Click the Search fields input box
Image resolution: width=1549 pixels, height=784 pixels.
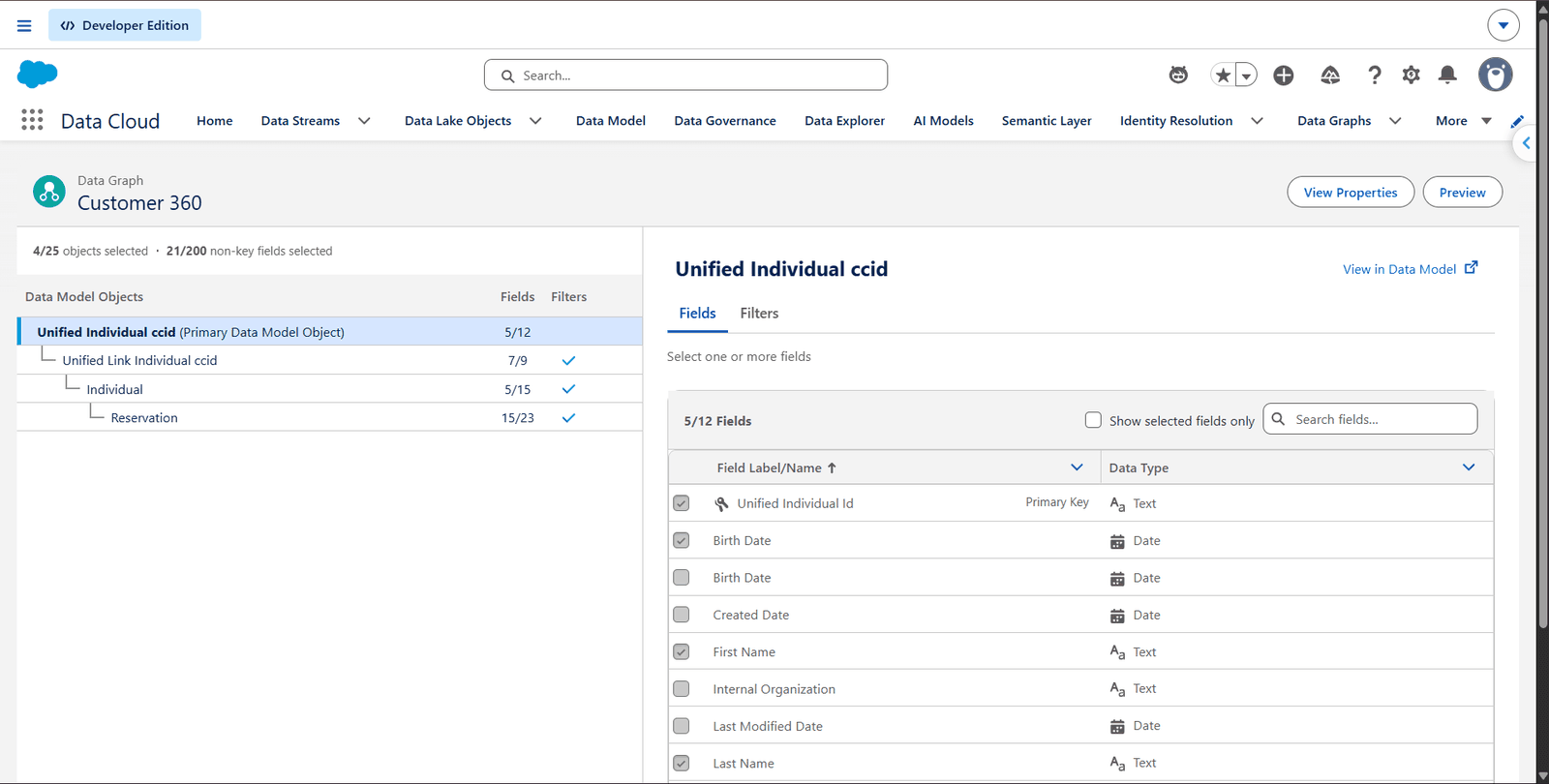(1370, 419)
